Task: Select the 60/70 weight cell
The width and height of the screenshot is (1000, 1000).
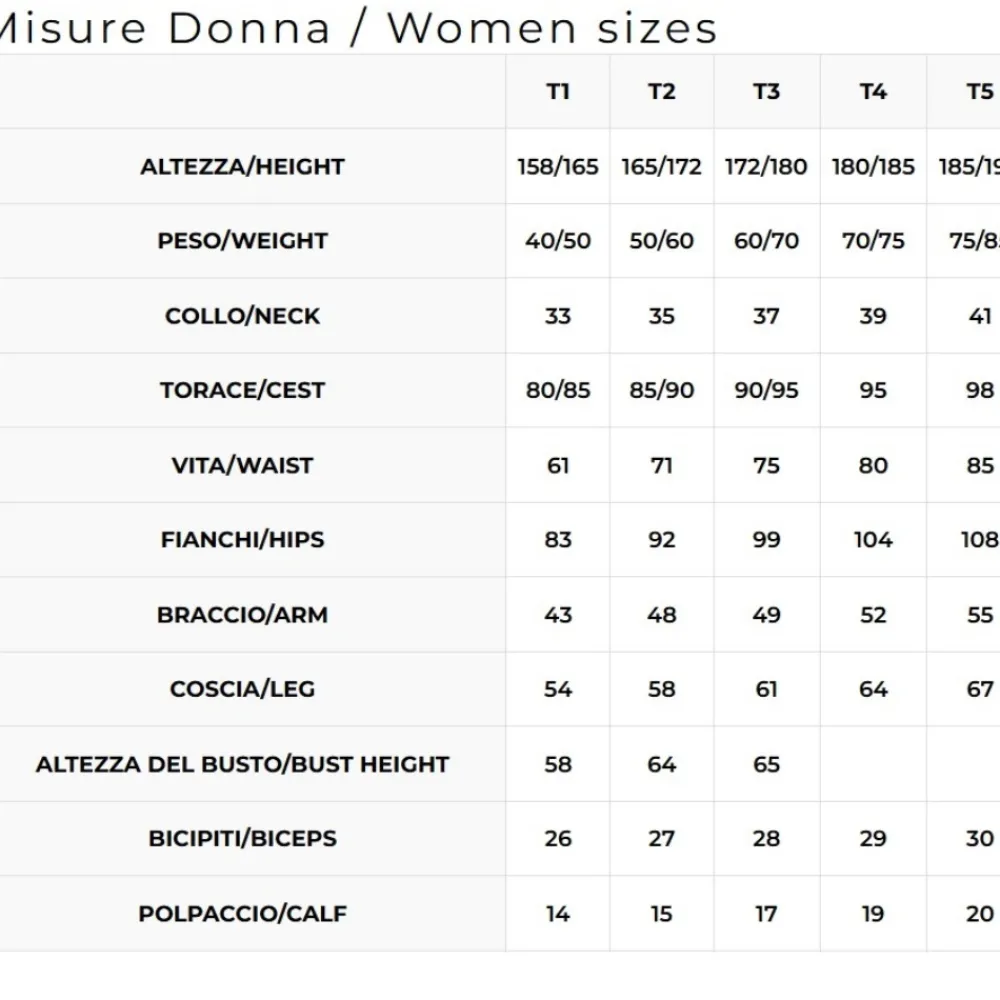Action: tap(767, 241)
